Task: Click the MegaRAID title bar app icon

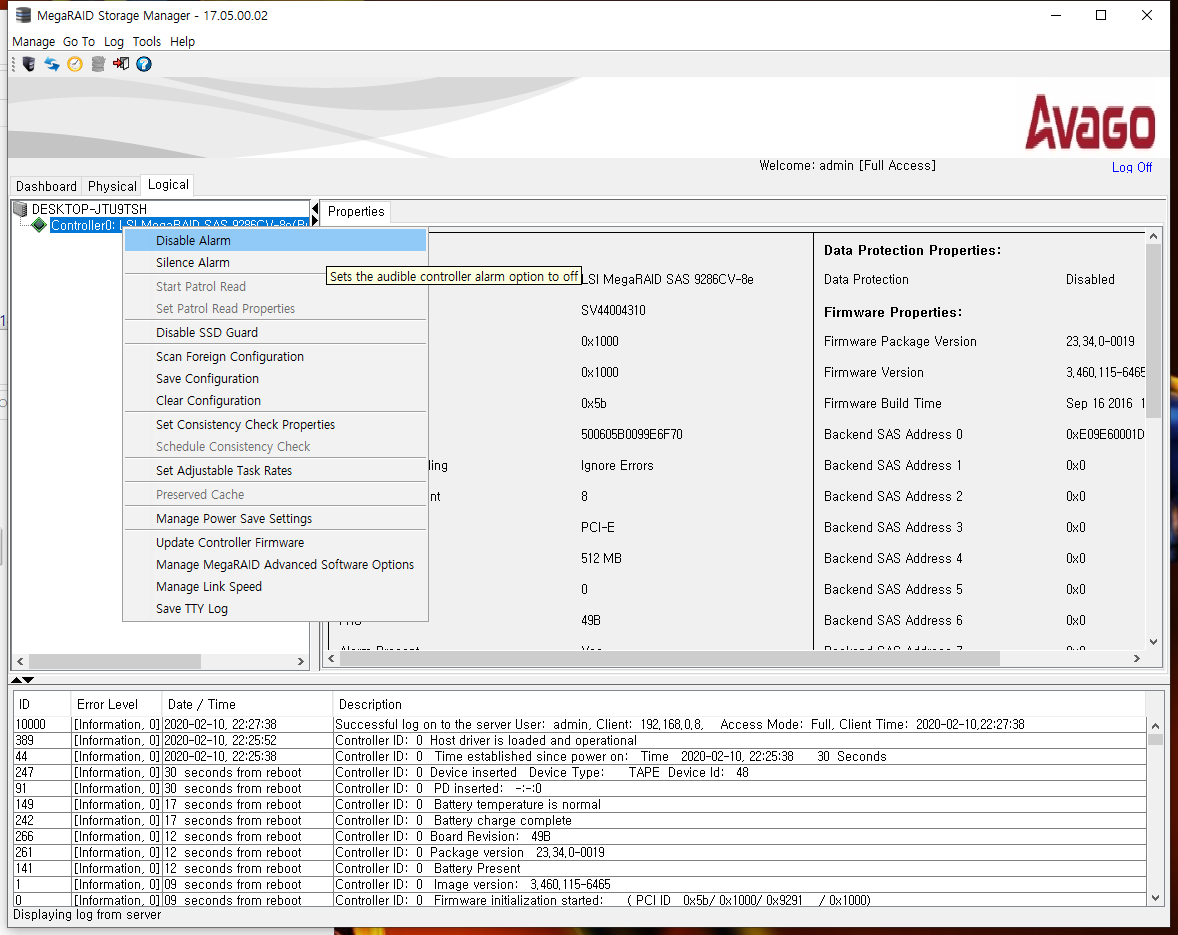Action: (x=23, y=15)
